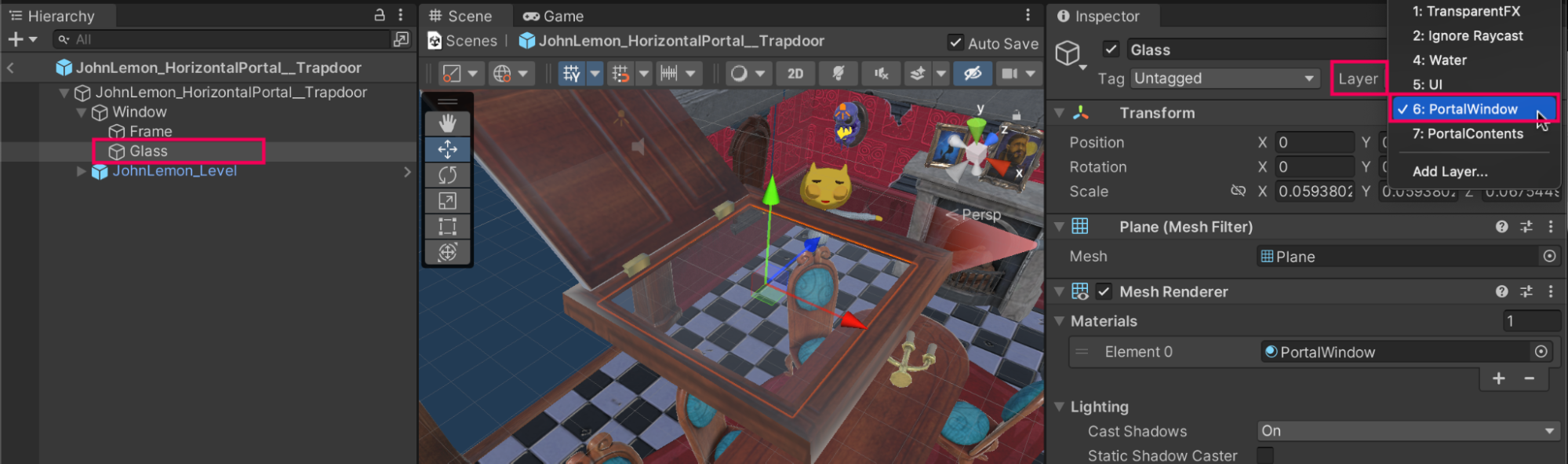Toggle grid snapping magnet icon
The width and height of the screenshot is (1568, 464).
pyautogui.click(x=620, y=74)
